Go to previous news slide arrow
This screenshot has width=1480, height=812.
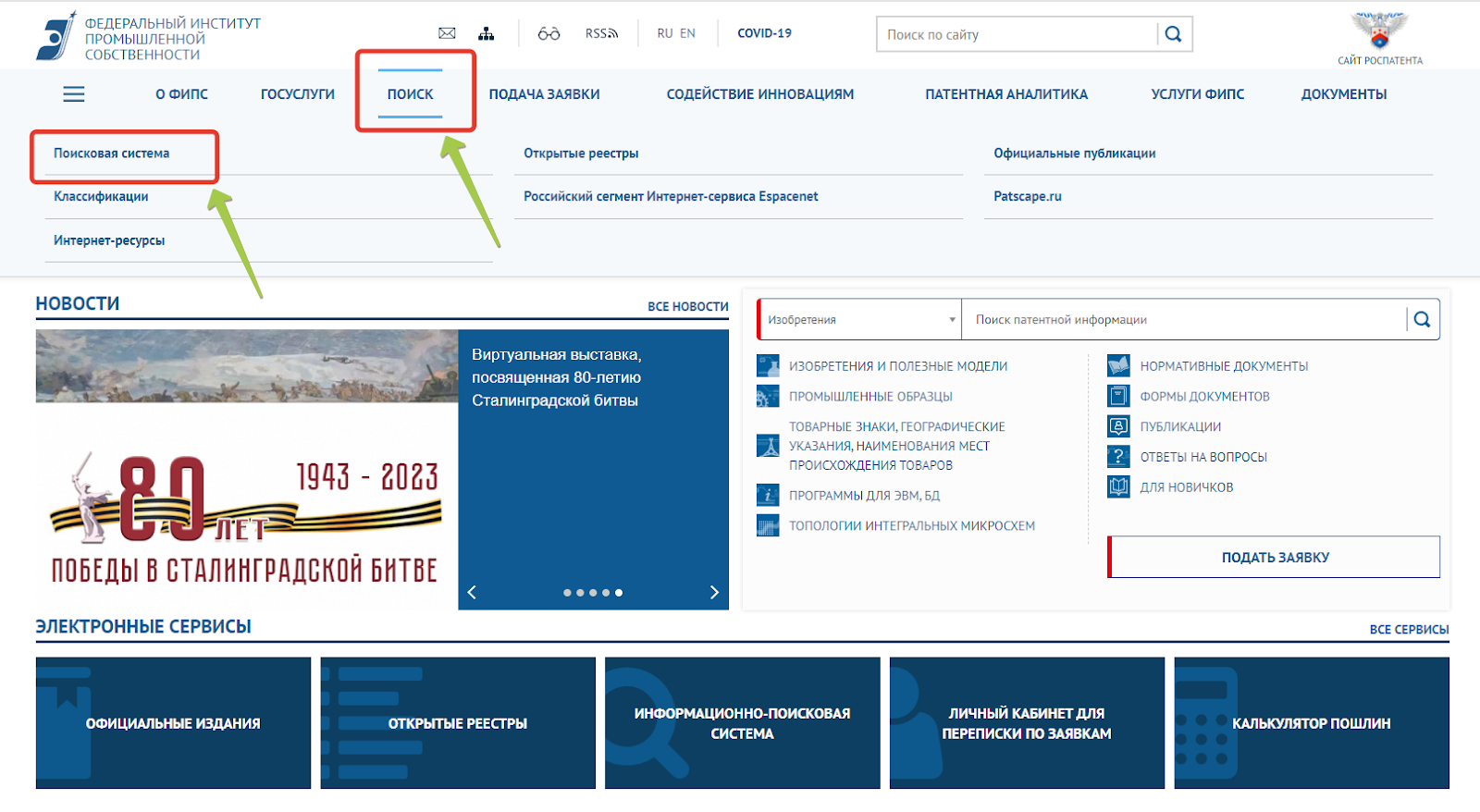point(472,593)
